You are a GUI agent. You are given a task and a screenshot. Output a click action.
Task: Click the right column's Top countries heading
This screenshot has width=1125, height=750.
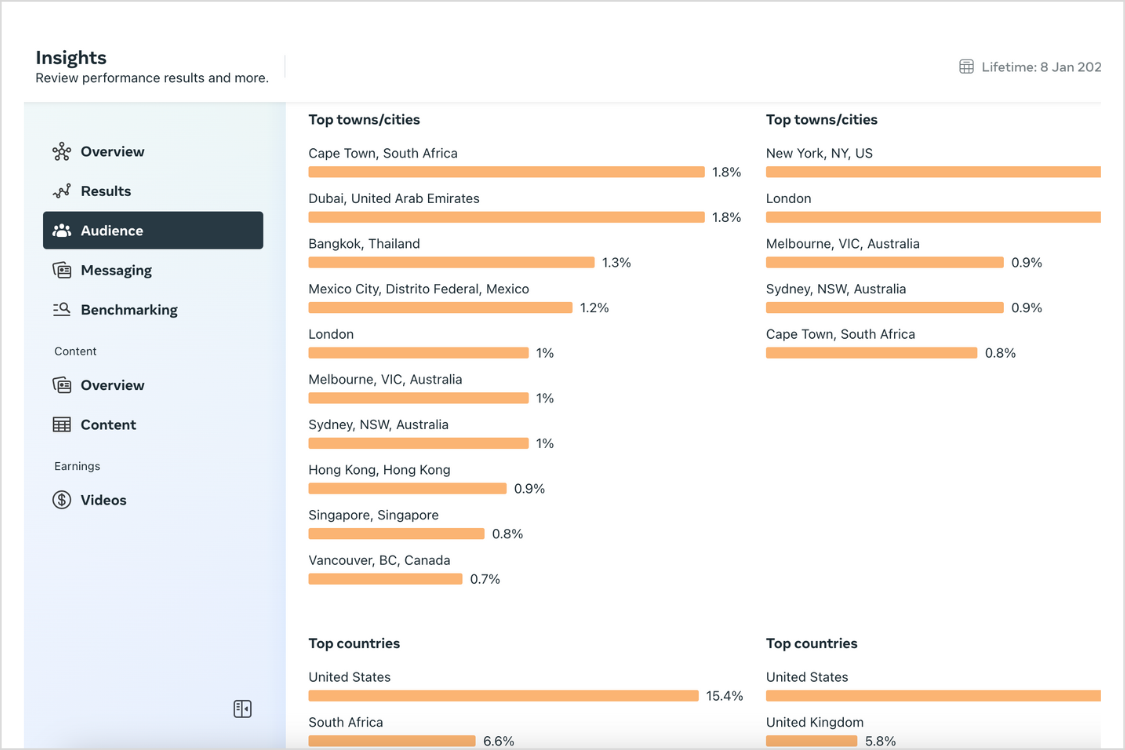[x=811, y=643]
